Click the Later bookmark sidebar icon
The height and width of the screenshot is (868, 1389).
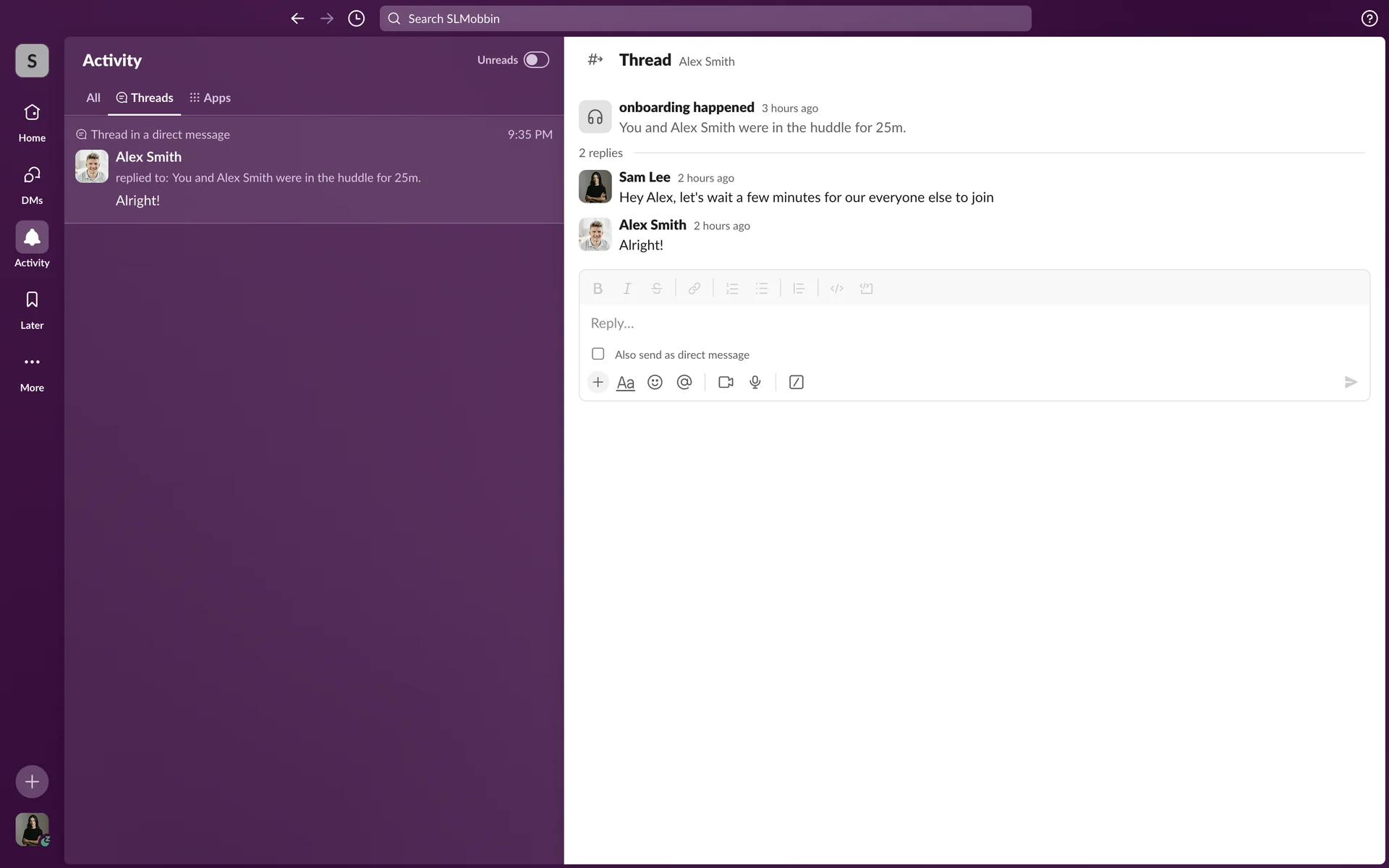pyautogui.click(x=32, y=309)
